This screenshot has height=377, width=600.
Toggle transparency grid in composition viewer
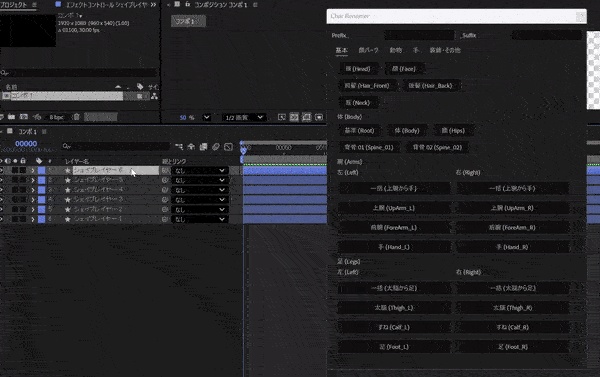(x=294, y=117)
